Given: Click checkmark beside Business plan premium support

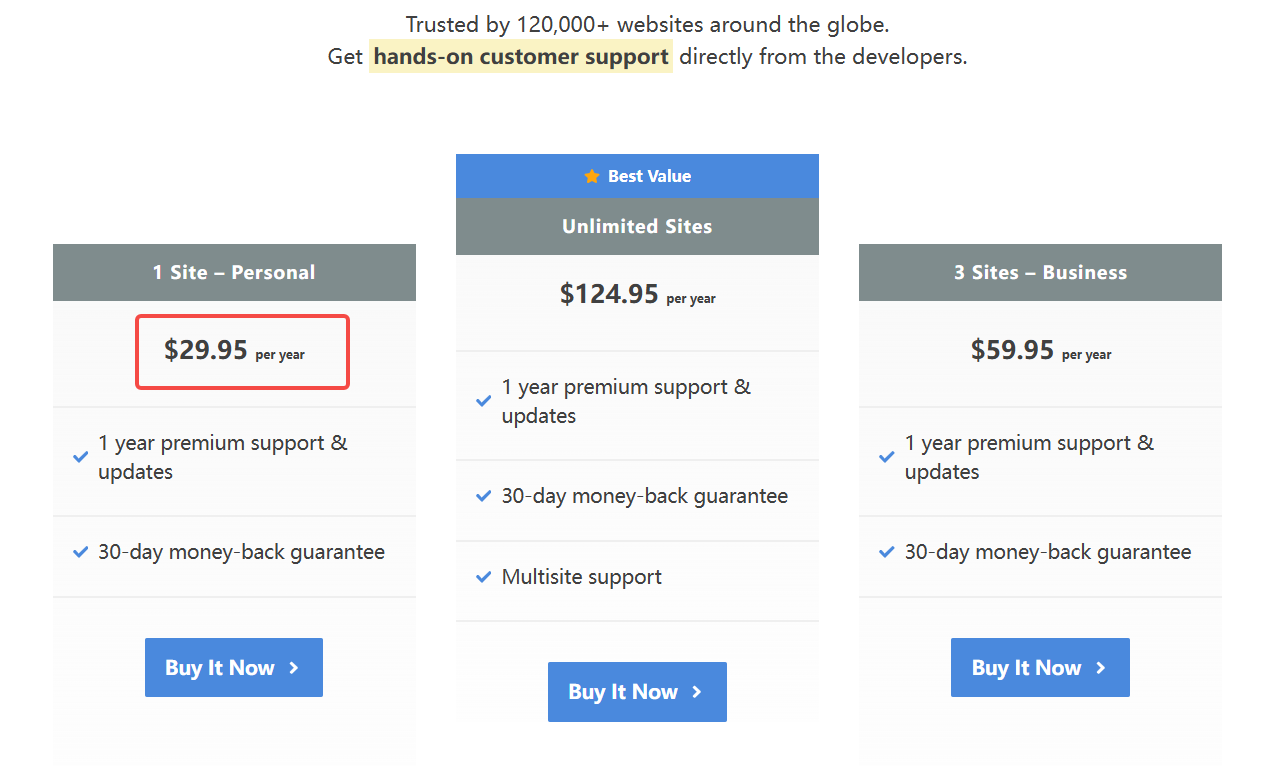Looking at the screenshot, I should click(x=886, y=457).
